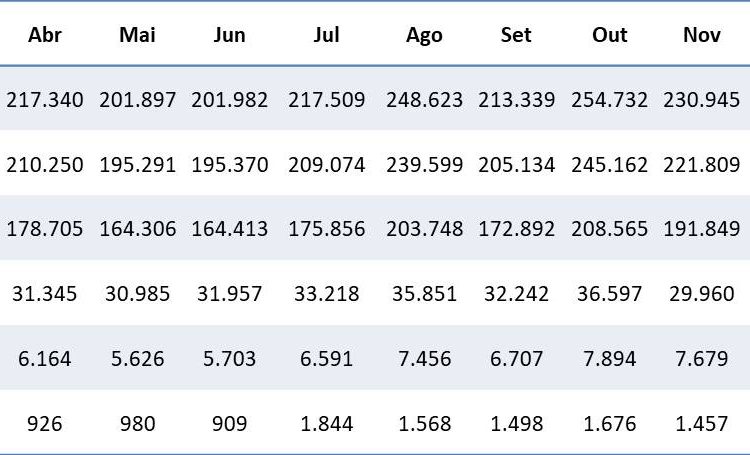Select the Mai column header
This screenshot has height=455, width=750.
(137, 35)
